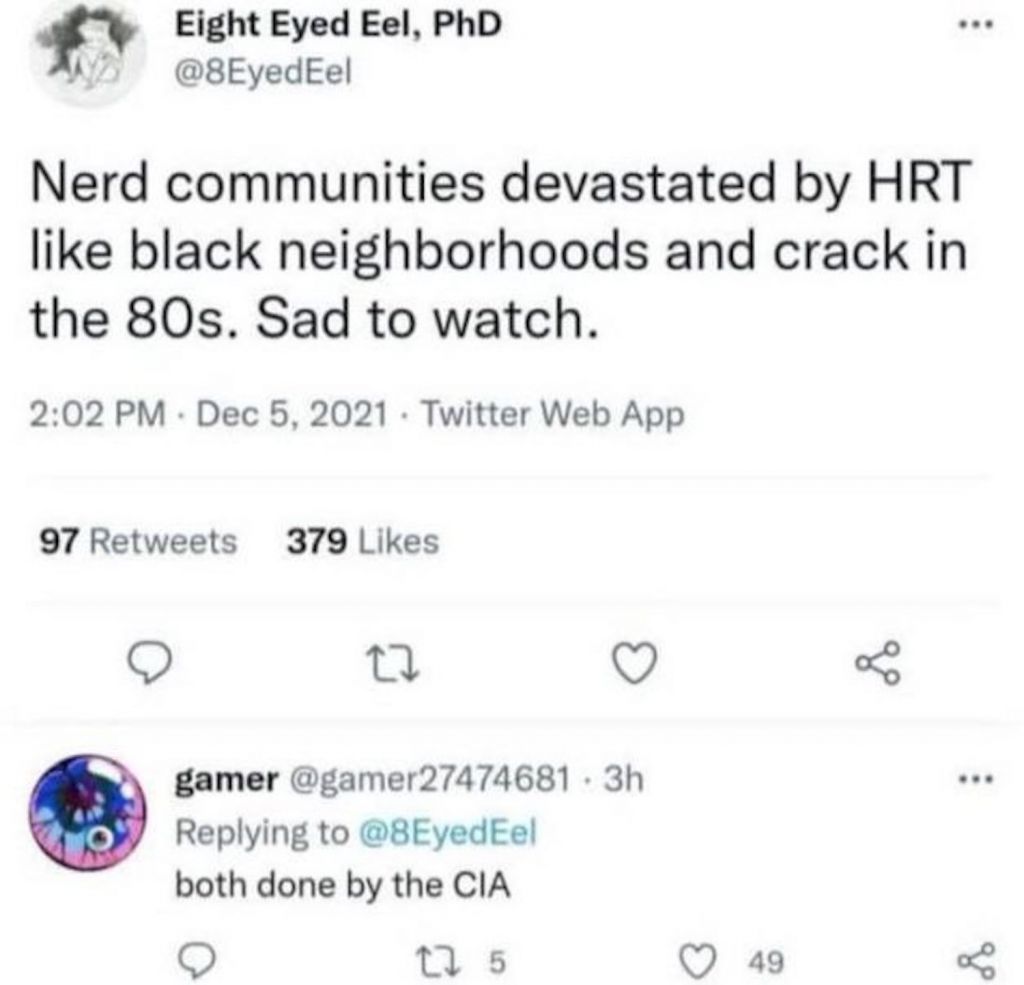Open the 2:02 PM Dec 5, 2021 timestamp
The image size is (1024, 985).
point(209,414)
